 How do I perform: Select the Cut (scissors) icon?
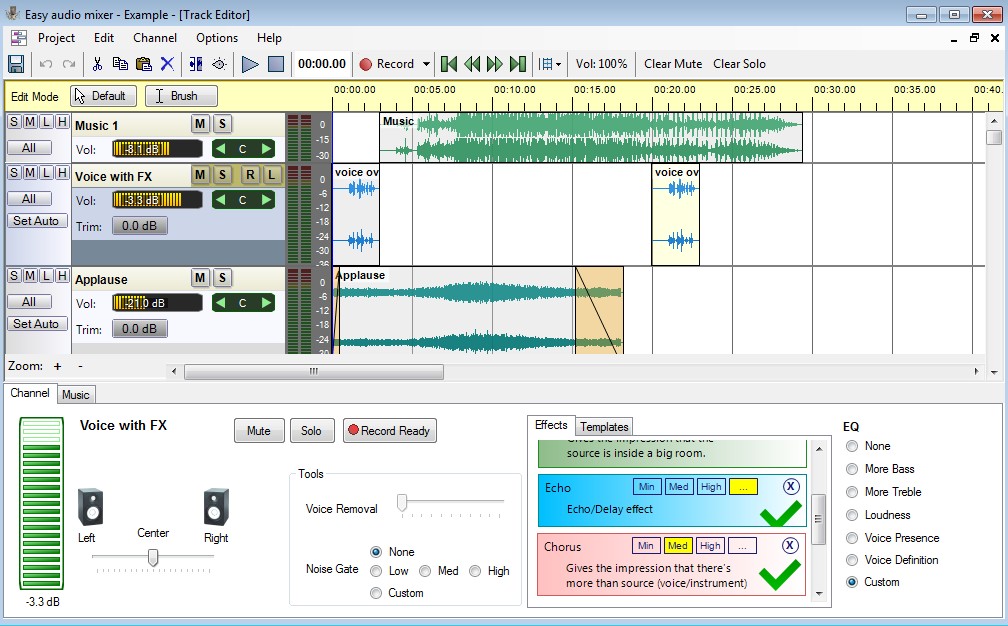click(x=100, y=63)
